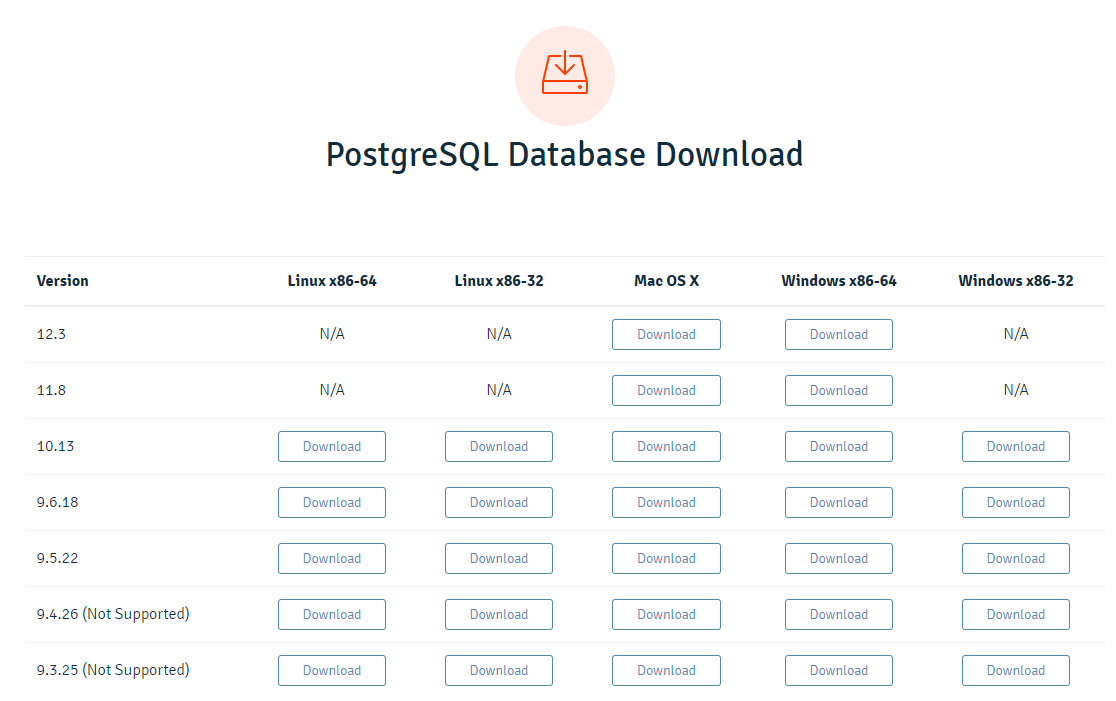This screenshot has height=701, width=1116.
Task: Download version 9.3.25 for Mac OS X
Action: point(666,670)
